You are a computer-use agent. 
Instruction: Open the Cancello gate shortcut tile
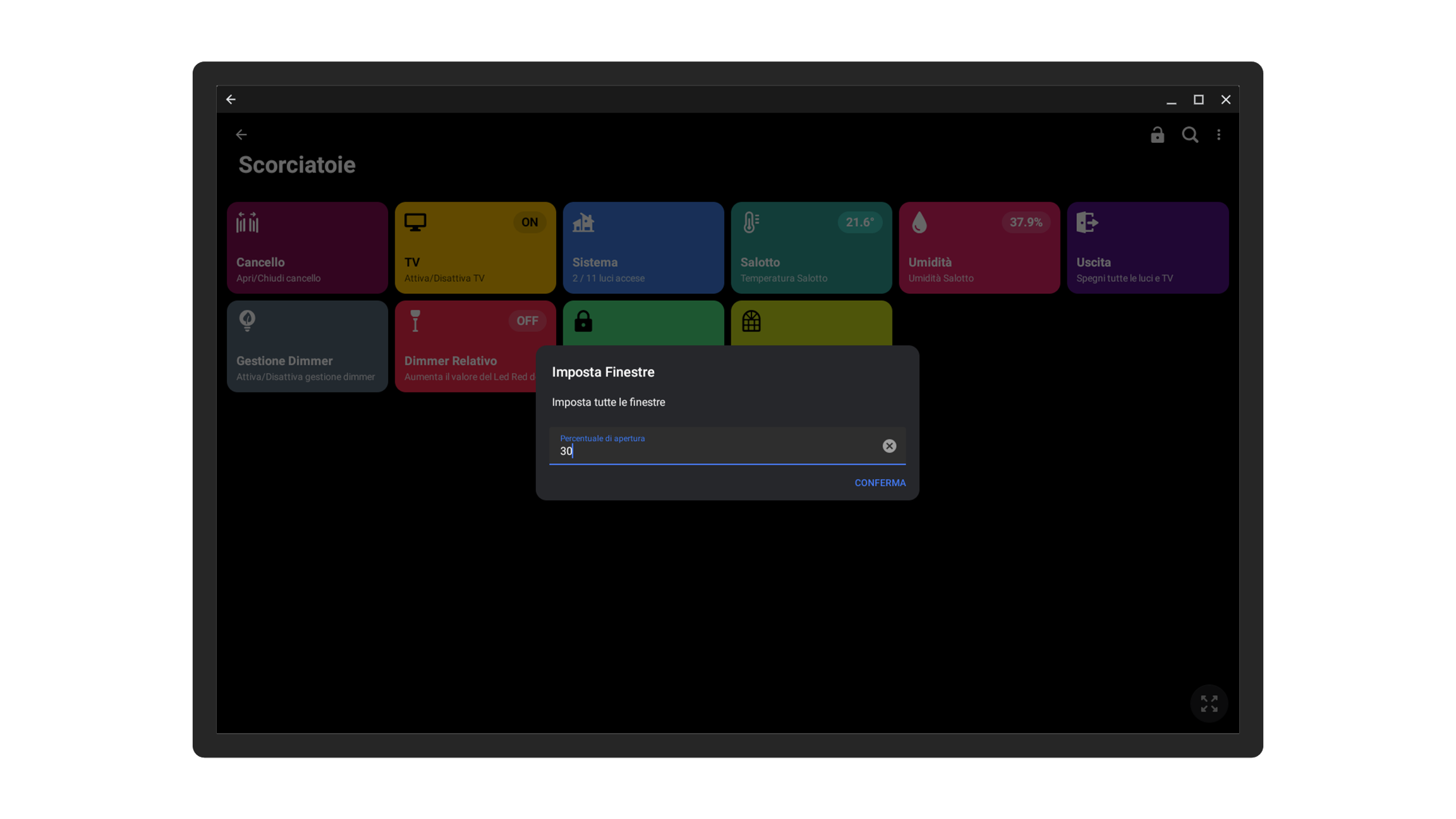pos(307,248)
